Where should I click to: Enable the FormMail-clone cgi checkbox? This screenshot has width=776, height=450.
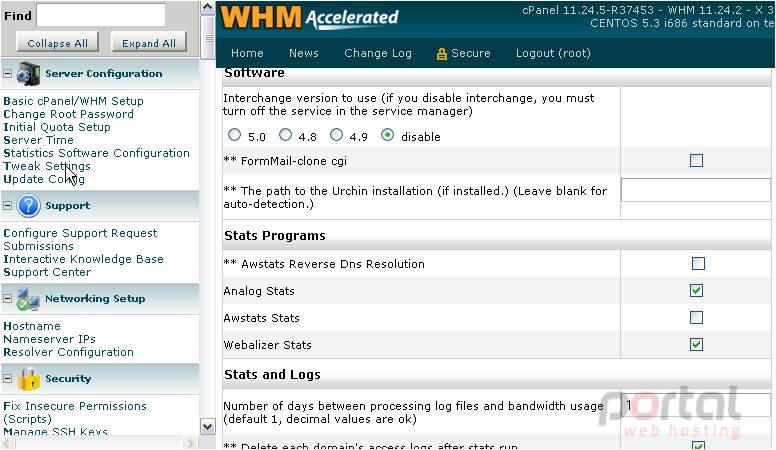(696, 160)
